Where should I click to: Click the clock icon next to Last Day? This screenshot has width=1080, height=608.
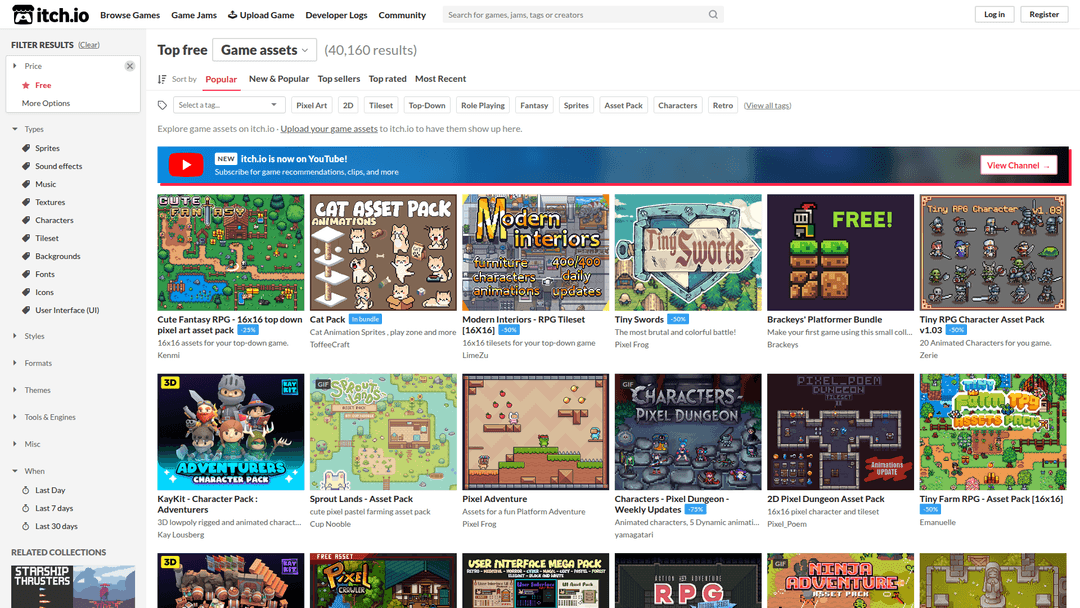pos(26,490)
